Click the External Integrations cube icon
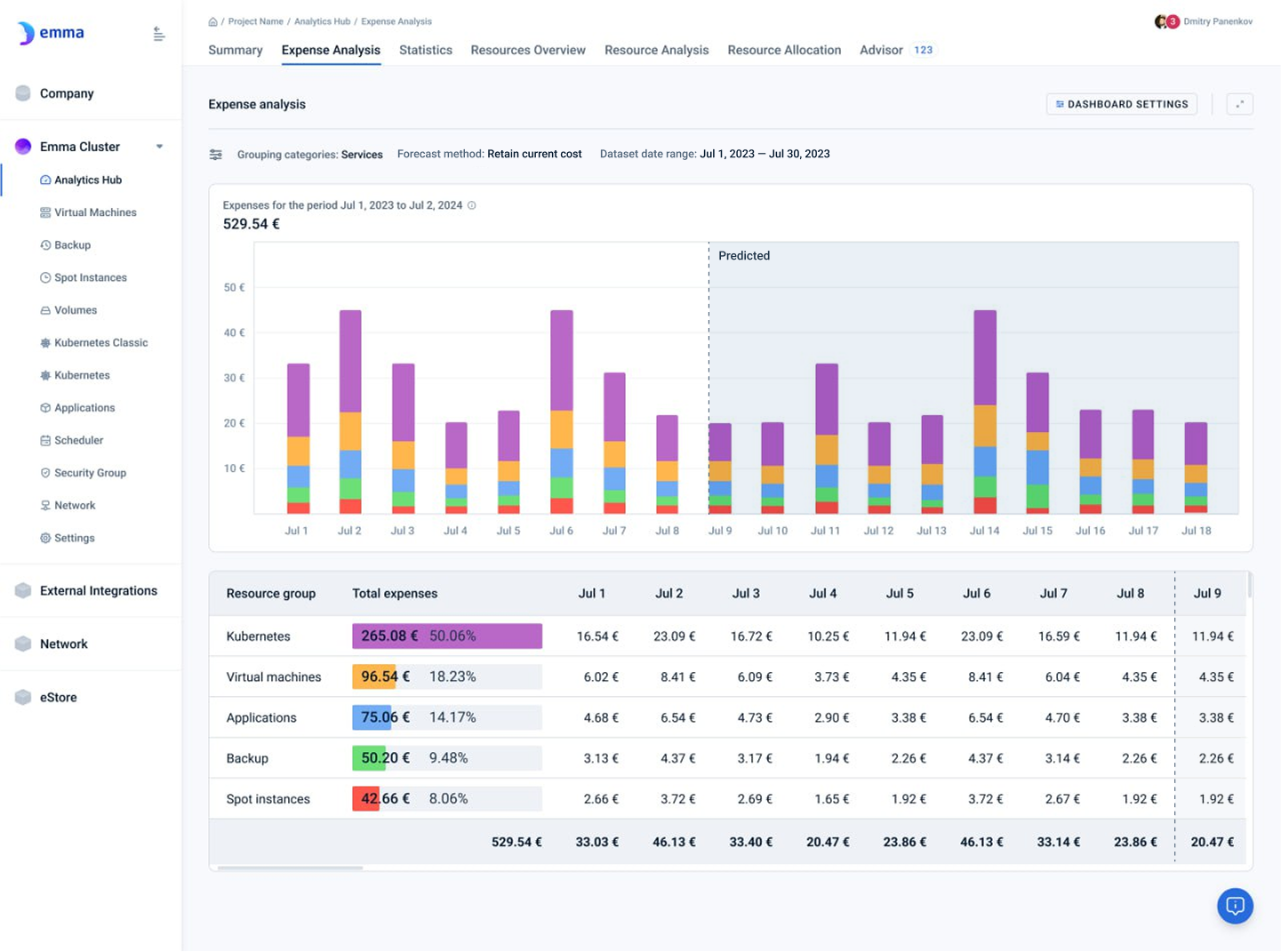The width and height of the screenshot is (1281, 952). 23,591
